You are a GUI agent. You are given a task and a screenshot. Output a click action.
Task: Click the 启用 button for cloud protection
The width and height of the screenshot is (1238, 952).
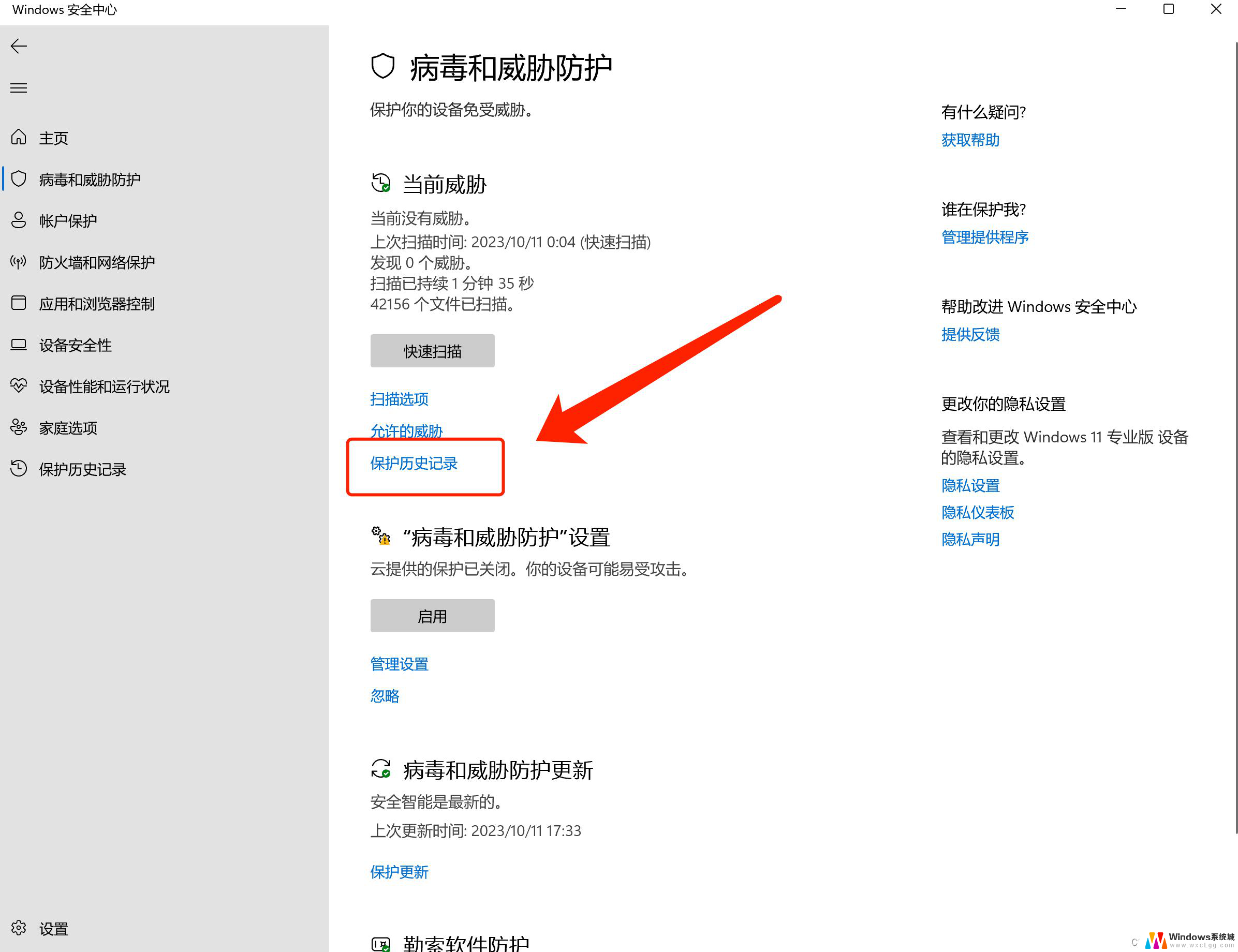[x=432, y=615]
